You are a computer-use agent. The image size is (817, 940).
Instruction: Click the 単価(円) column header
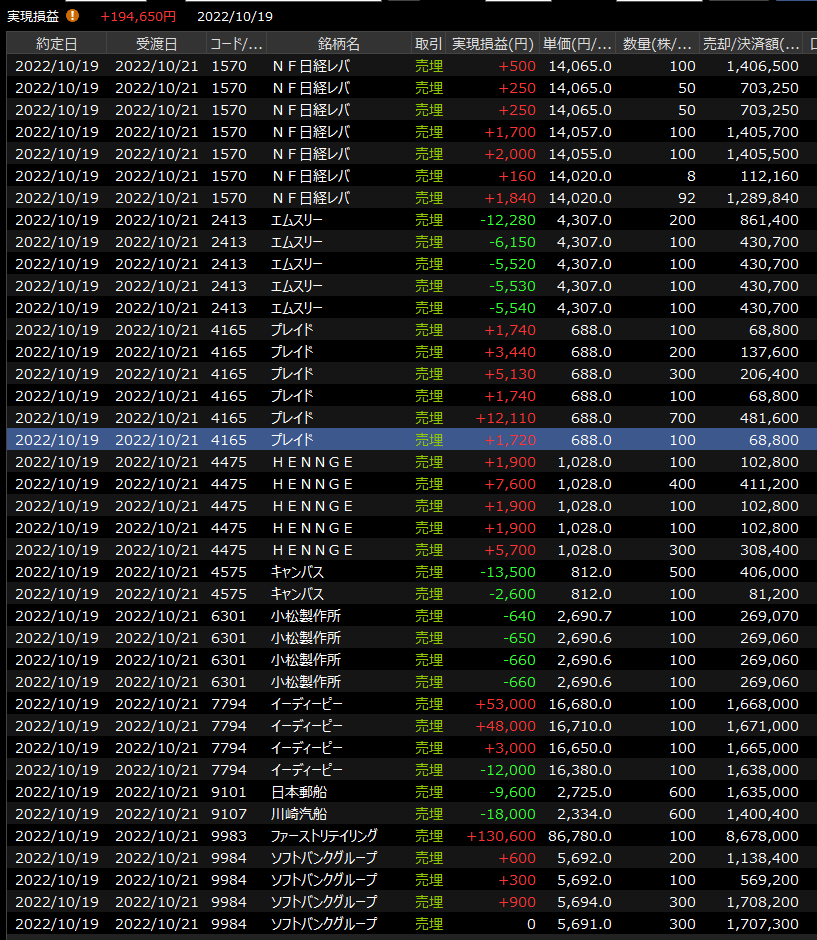577,44
